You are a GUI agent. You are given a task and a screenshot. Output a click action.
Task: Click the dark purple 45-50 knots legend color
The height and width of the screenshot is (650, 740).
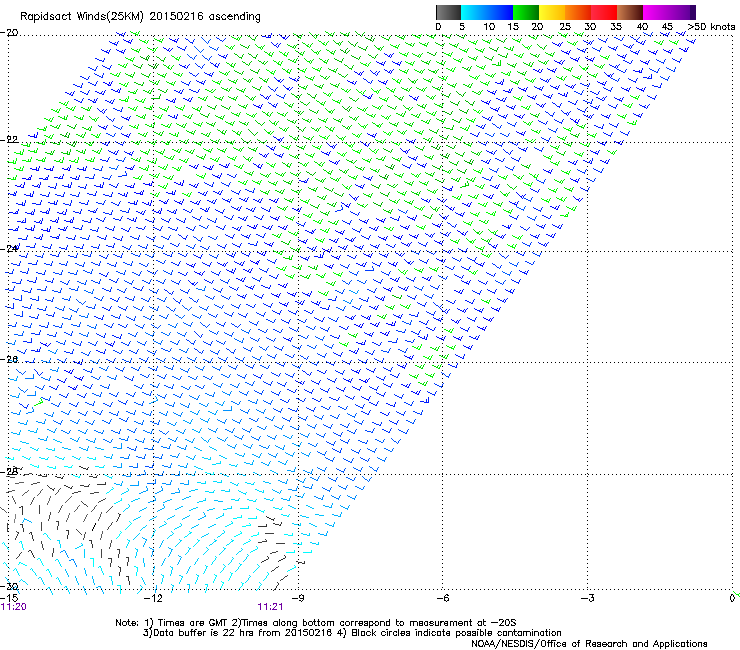[x=682, y=12]
